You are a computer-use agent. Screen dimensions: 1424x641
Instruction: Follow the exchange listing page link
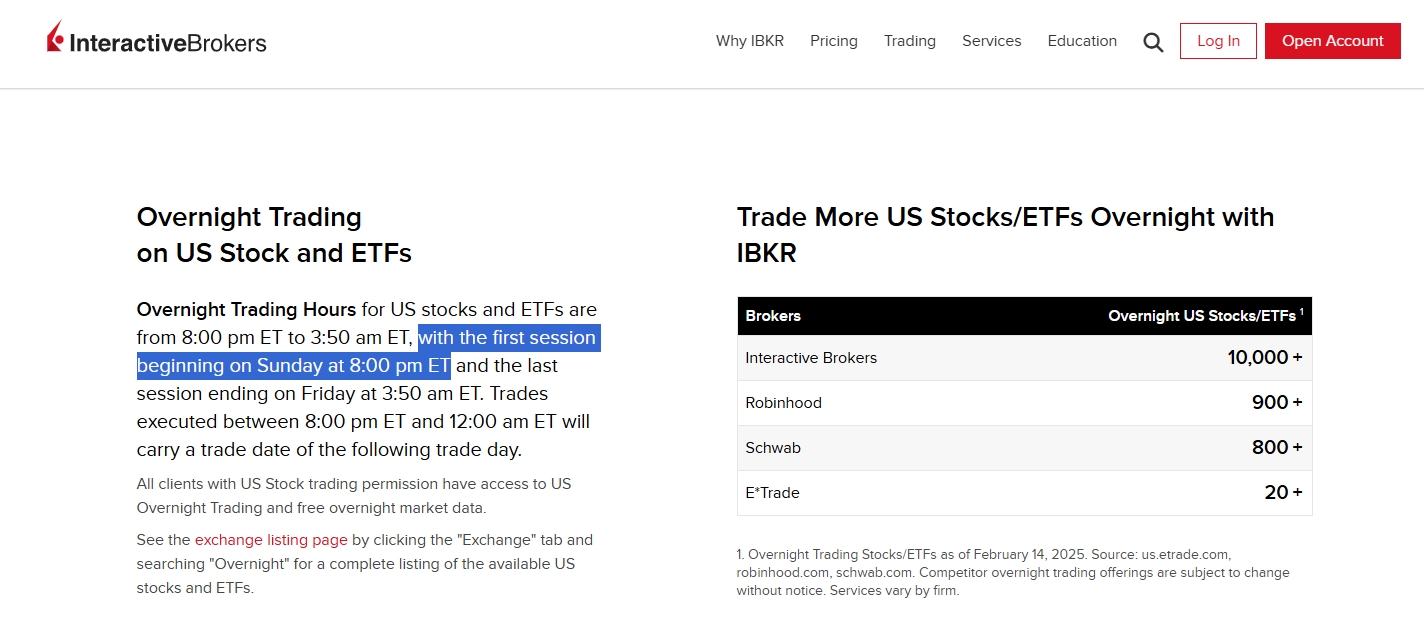271,540
